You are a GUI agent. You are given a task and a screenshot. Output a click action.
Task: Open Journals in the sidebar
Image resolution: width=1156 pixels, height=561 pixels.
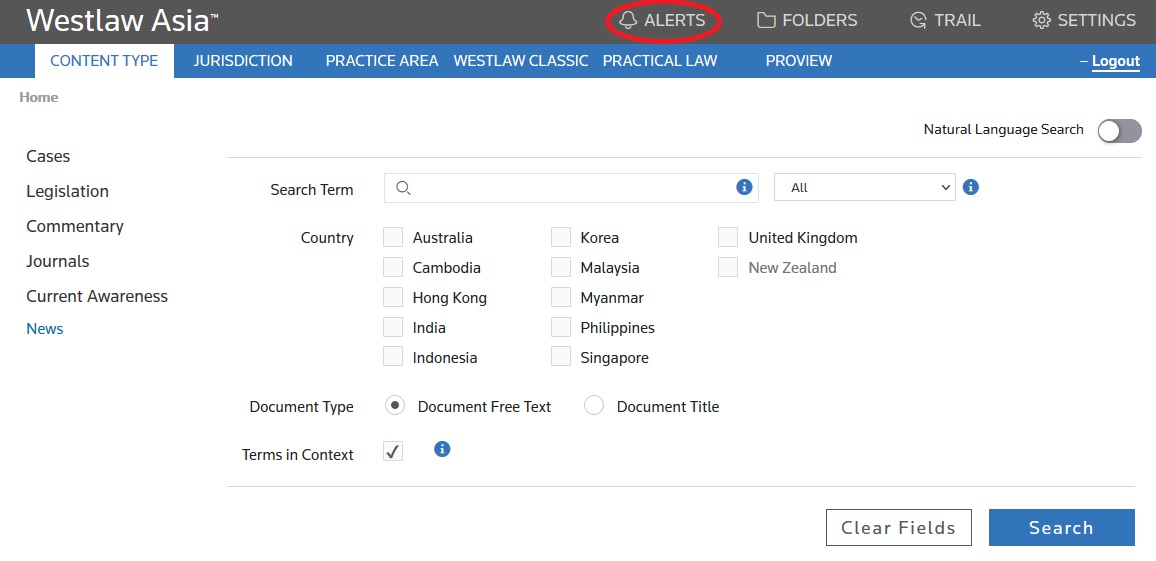58,261
